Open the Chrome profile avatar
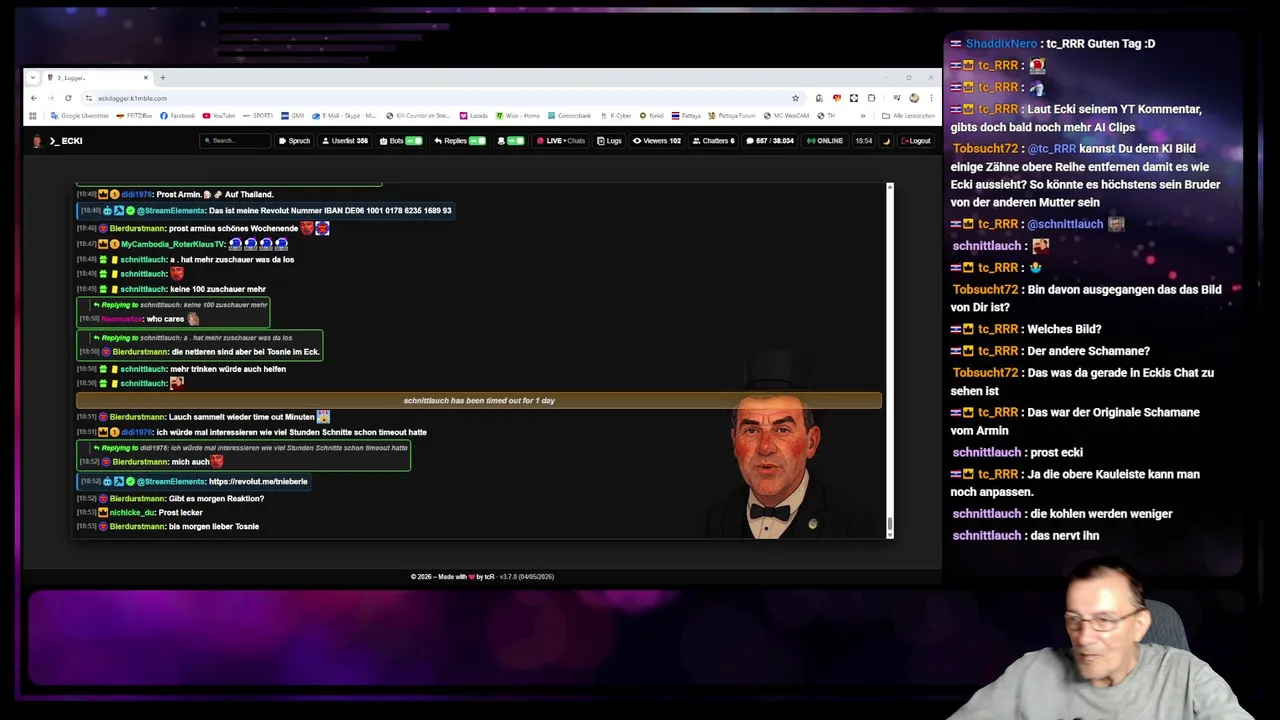 (914, 98)
